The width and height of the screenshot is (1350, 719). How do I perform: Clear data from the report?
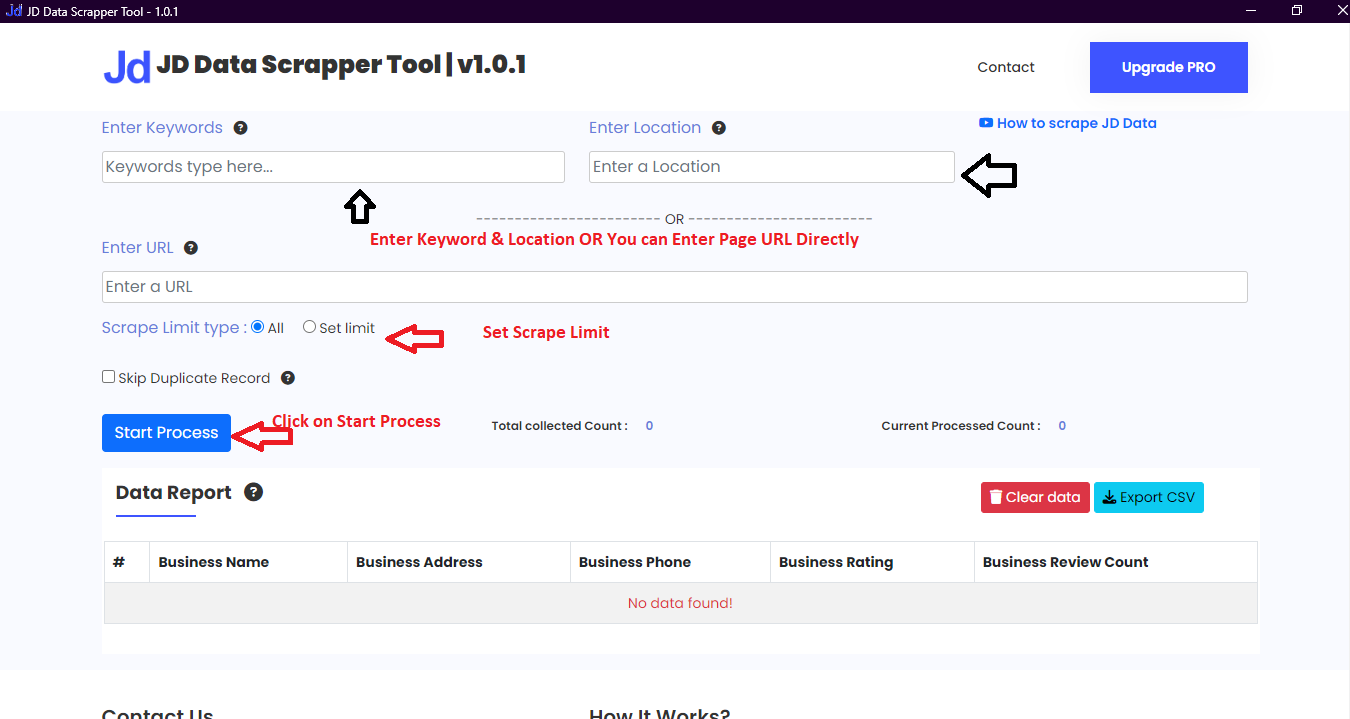(1035, 497)
